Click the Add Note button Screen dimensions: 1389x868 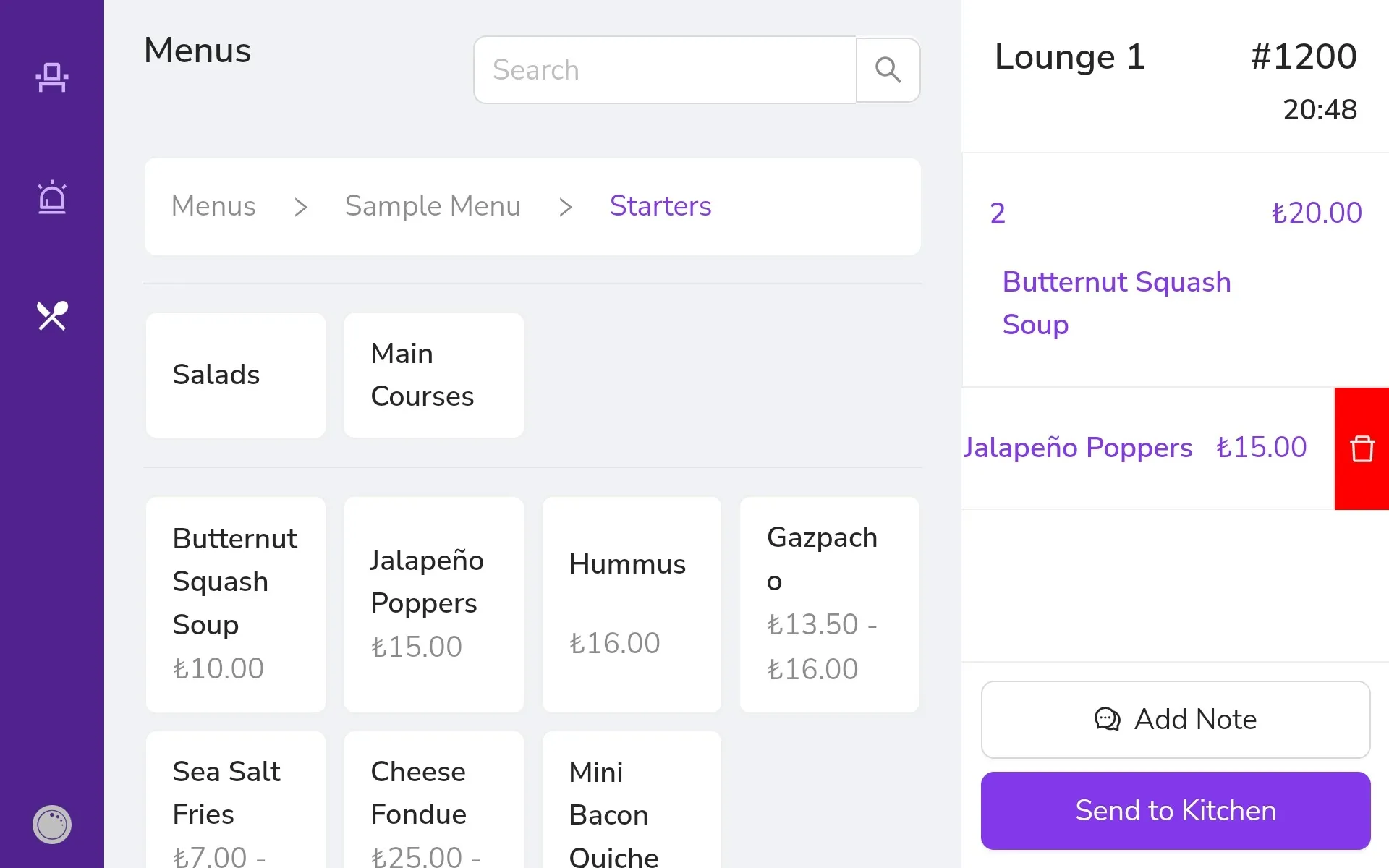click(1176, 720)
